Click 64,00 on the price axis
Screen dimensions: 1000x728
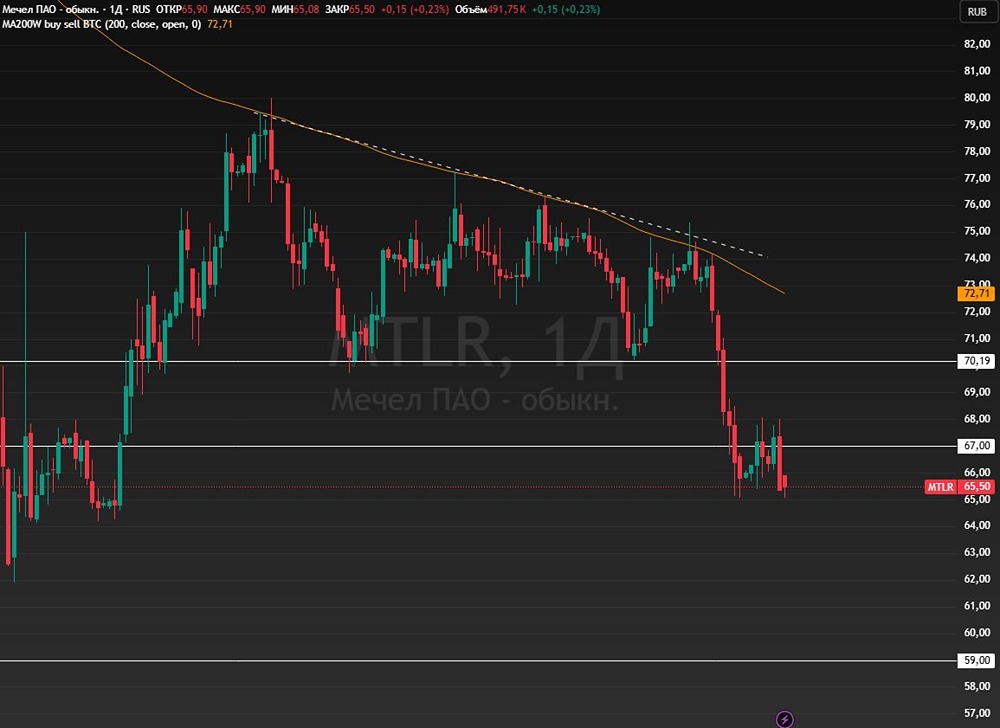[977, 525]
